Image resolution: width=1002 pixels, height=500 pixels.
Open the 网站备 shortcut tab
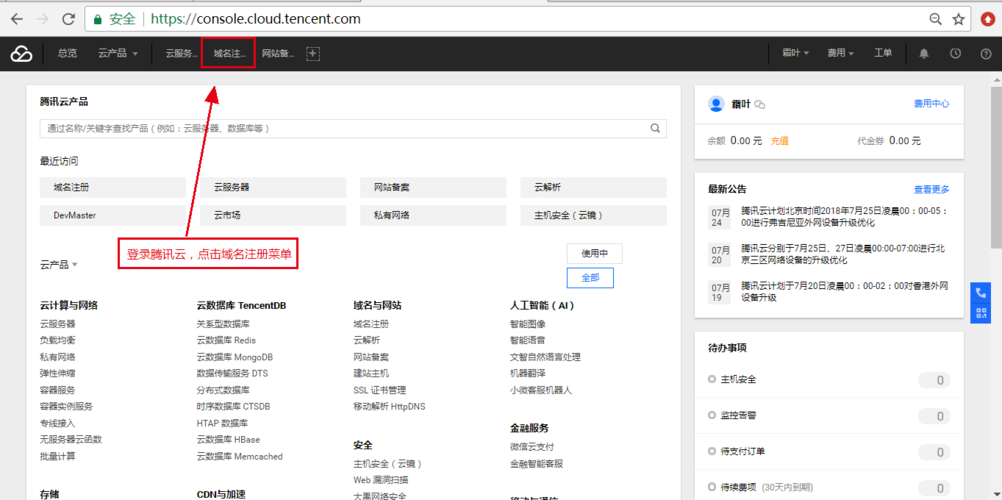279,54
